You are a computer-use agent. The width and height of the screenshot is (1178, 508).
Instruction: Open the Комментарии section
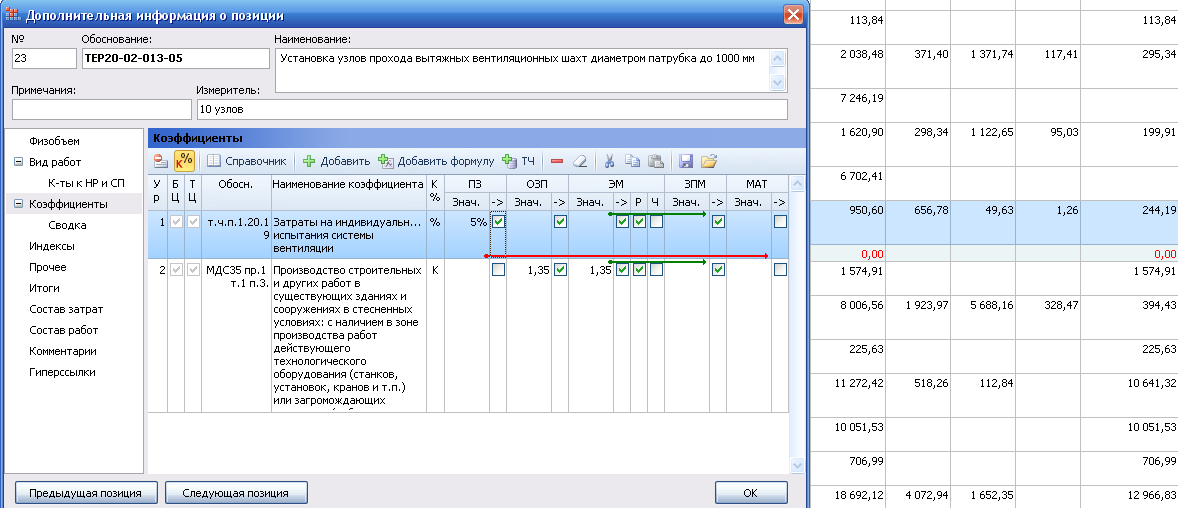click(62, 352)
